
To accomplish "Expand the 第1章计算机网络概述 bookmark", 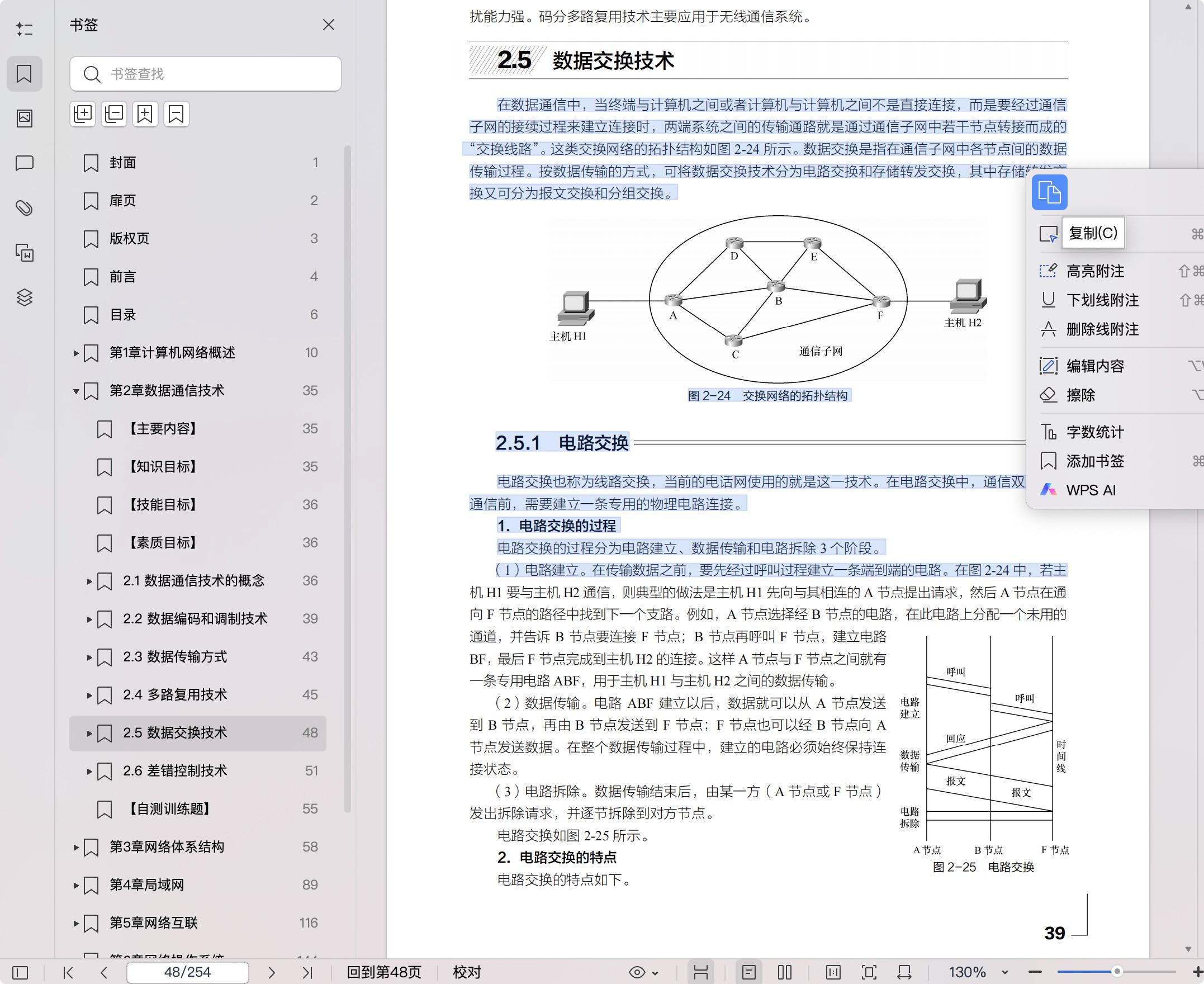I will 76,353.
